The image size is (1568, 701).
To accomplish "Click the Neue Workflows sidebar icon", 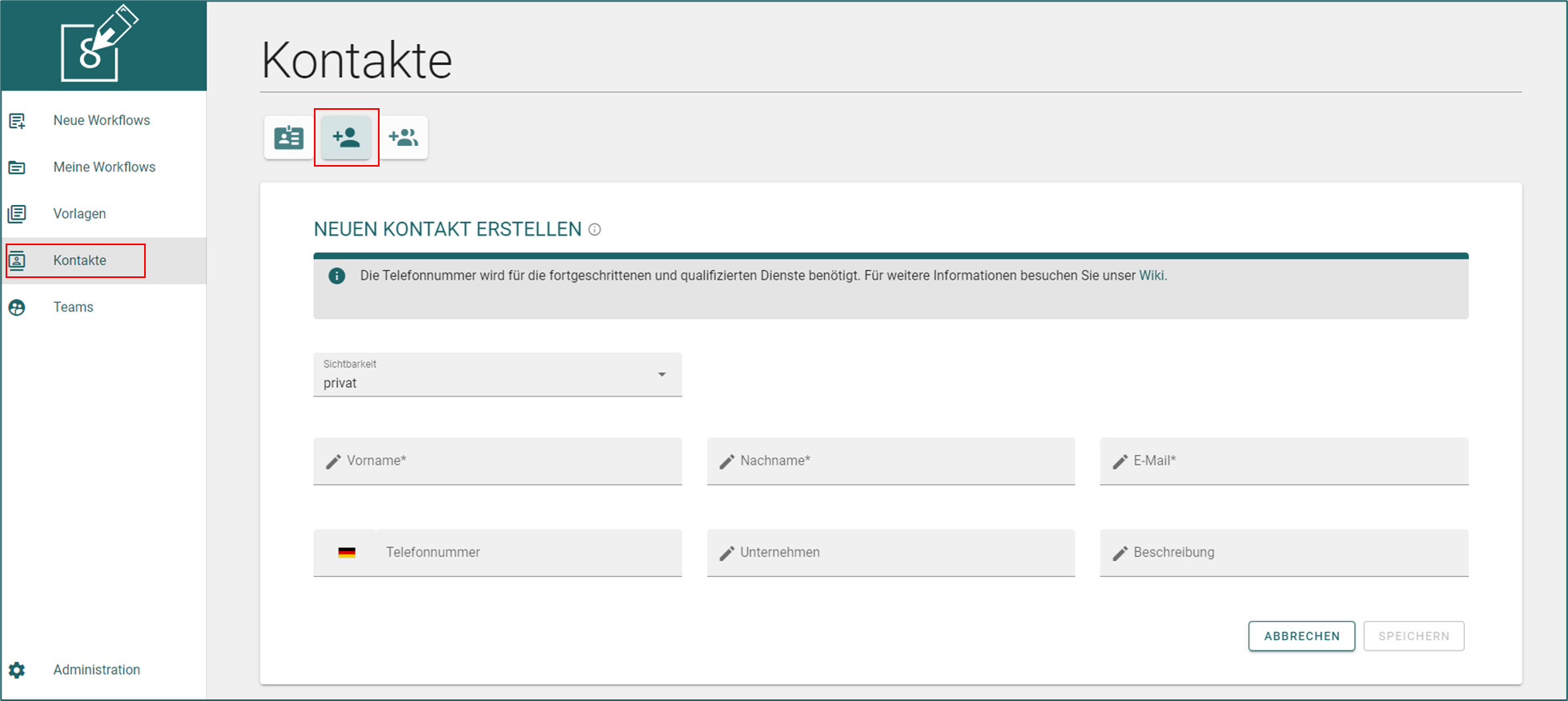I will [x=17, y=121].
